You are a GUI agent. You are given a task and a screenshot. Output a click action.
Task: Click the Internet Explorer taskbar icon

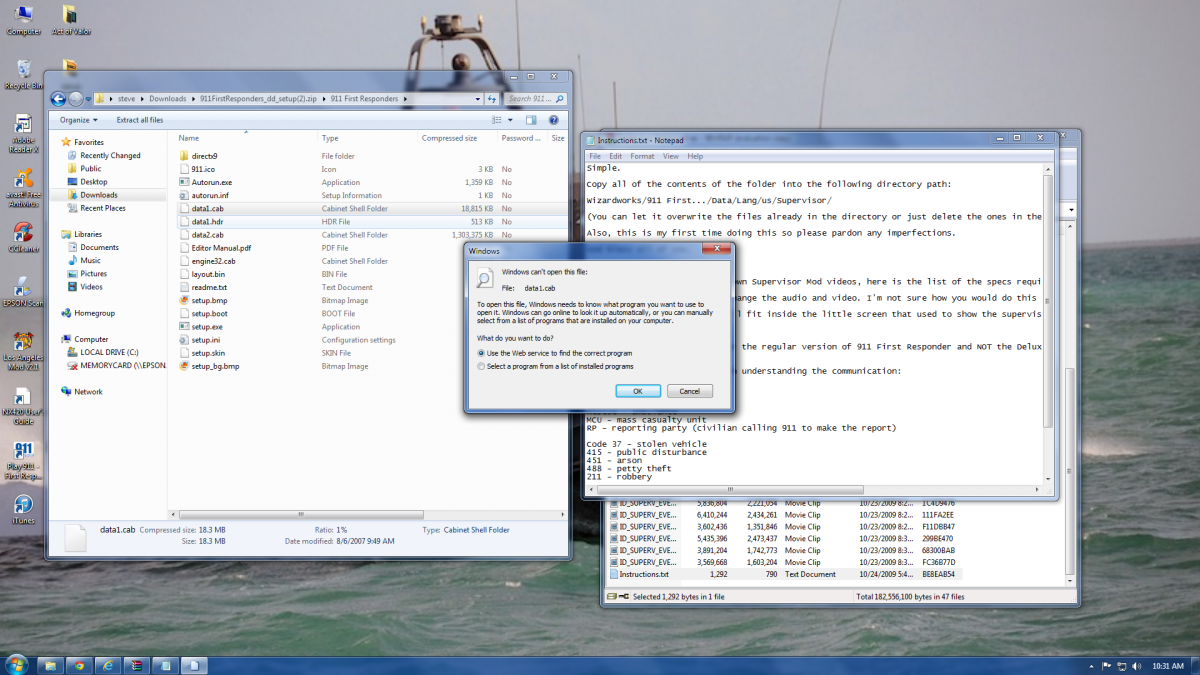click(x=108, y=664)
